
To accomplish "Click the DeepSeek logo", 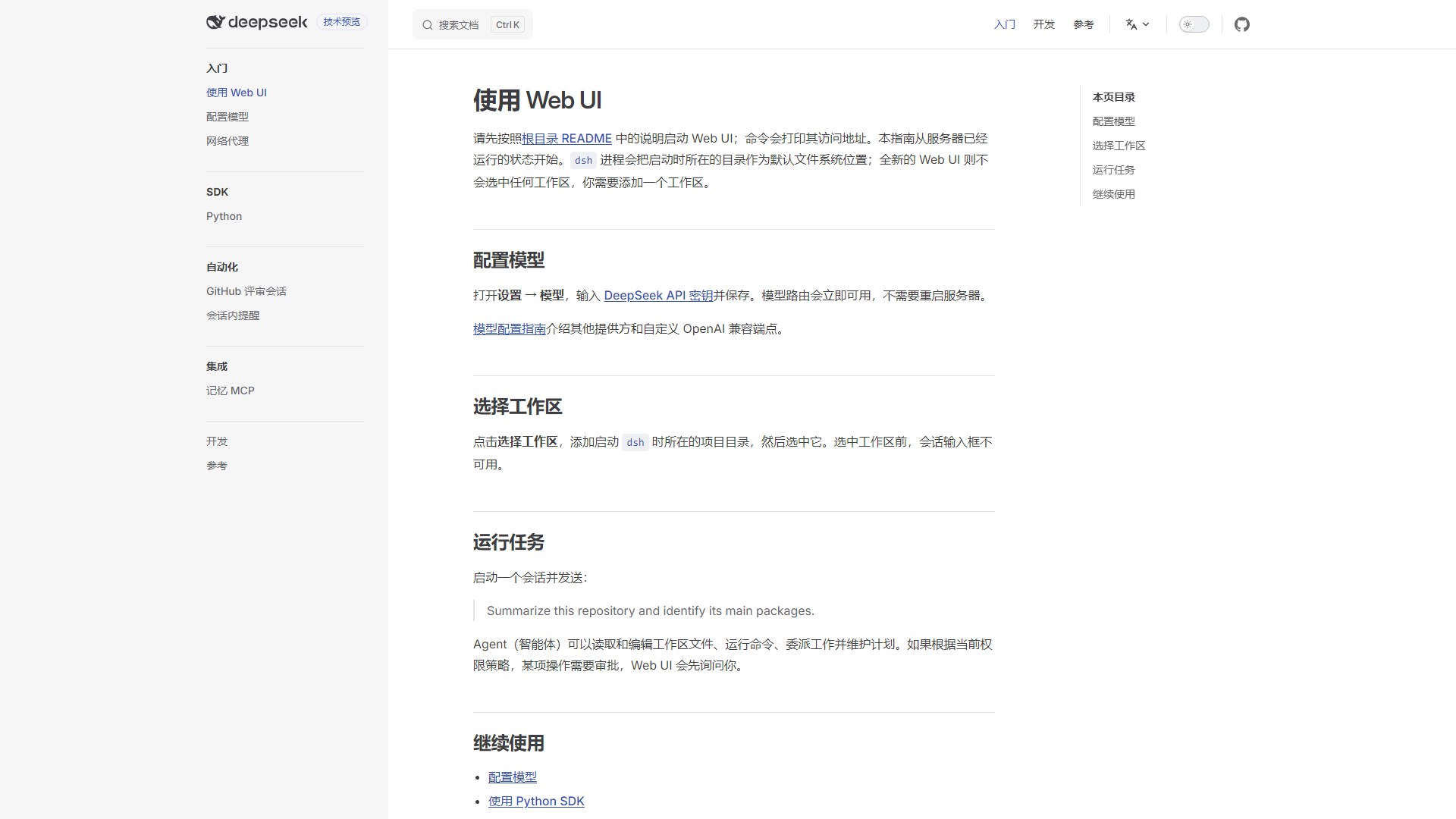I will 257,22.
